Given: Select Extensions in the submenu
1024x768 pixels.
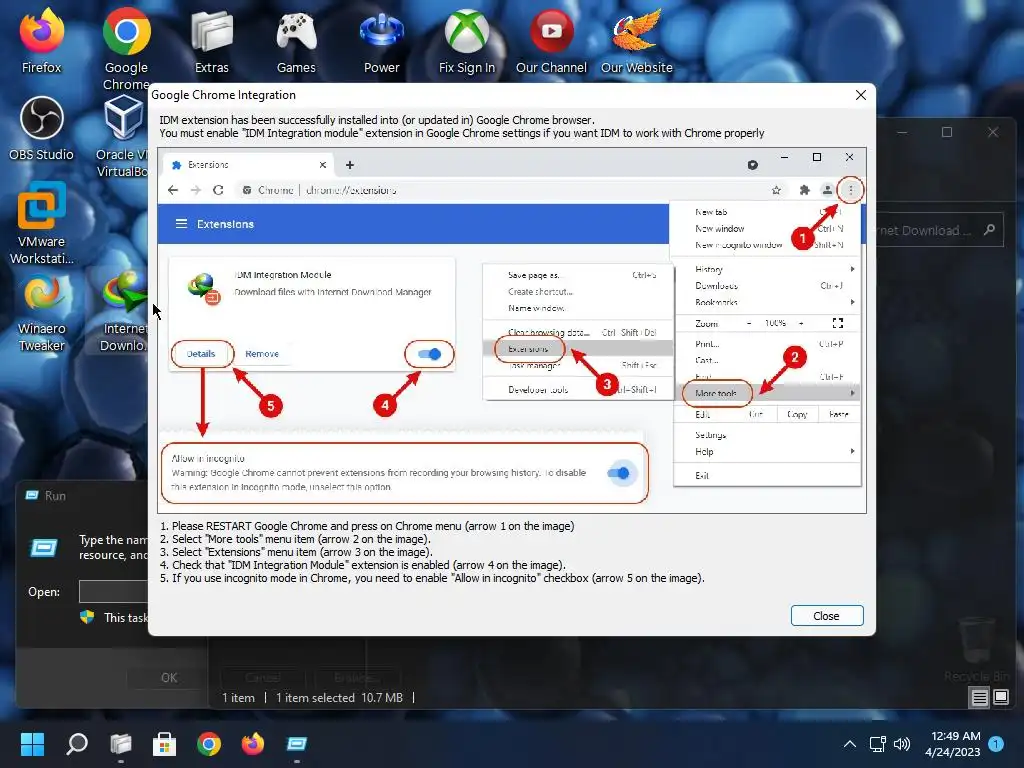Looking at the screenshot, I should coord(577,349).
